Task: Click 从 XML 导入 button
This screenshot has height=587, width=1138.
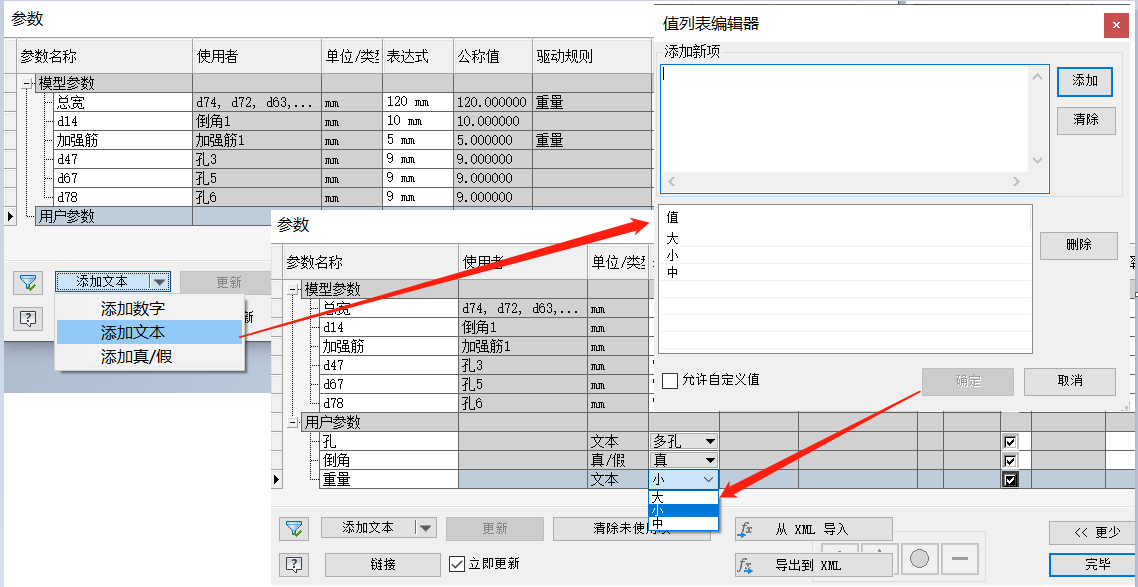Action: click(814, 529)
